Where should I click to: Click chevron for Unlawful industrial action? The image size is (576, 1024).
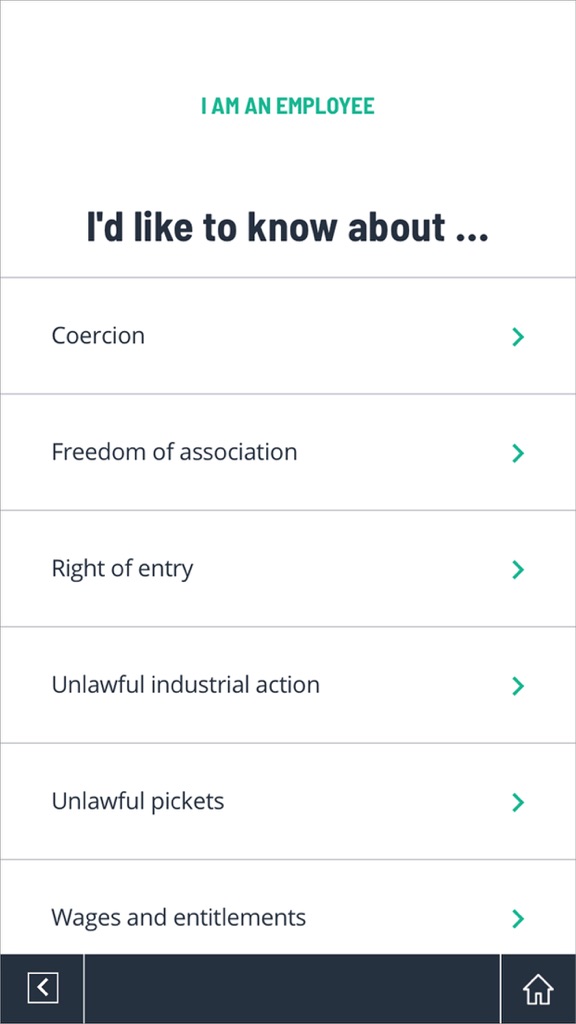pyautogui.click(x=518, y=686)
